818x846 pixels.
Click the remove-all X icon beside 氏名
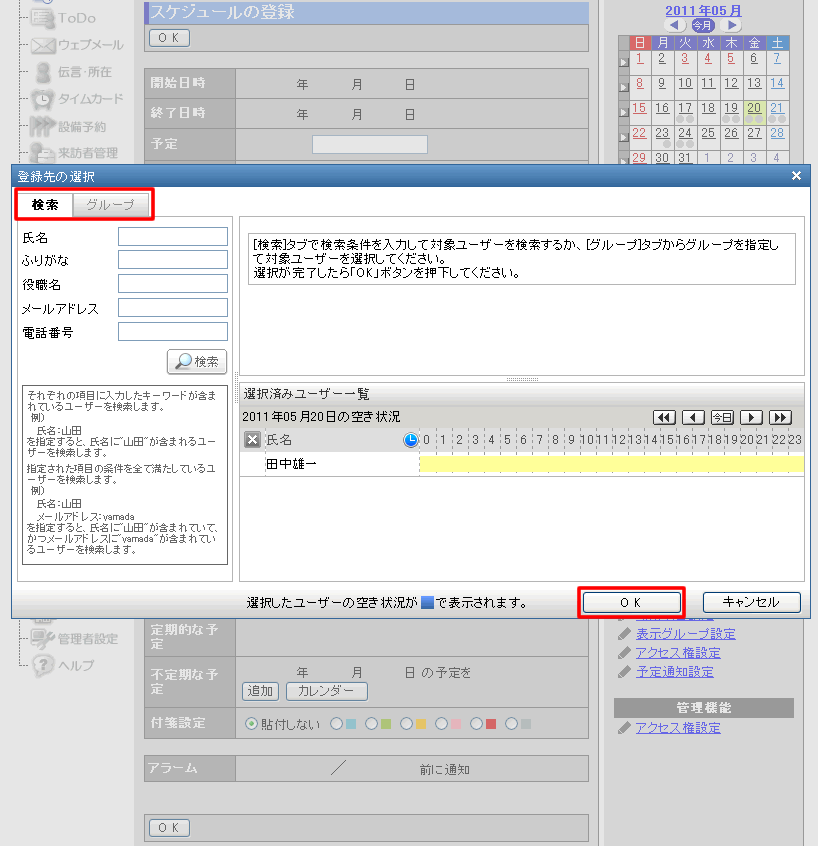pos(252,440)
